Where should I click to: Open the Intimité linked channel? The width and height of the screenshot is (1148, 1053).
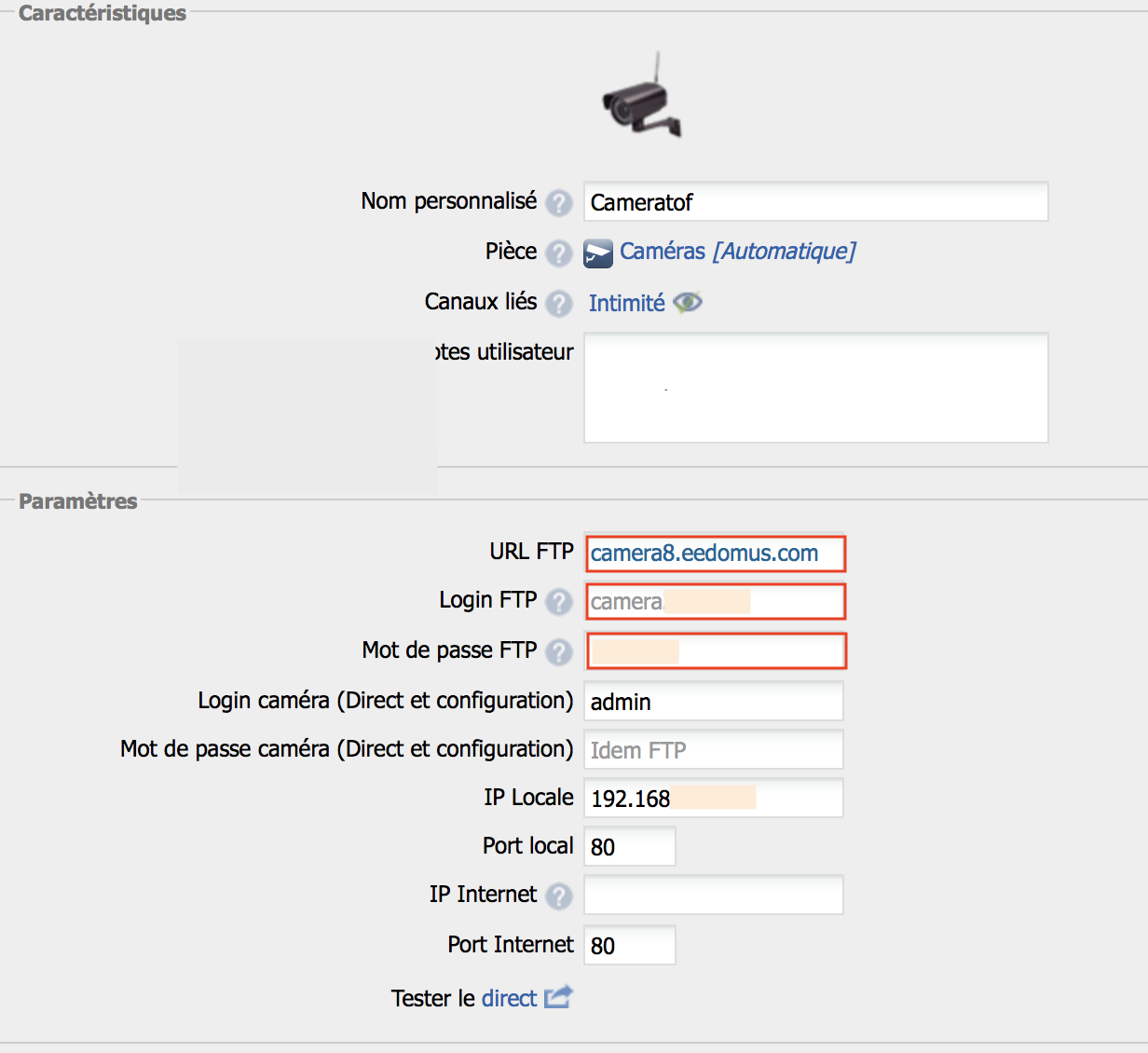626,303
